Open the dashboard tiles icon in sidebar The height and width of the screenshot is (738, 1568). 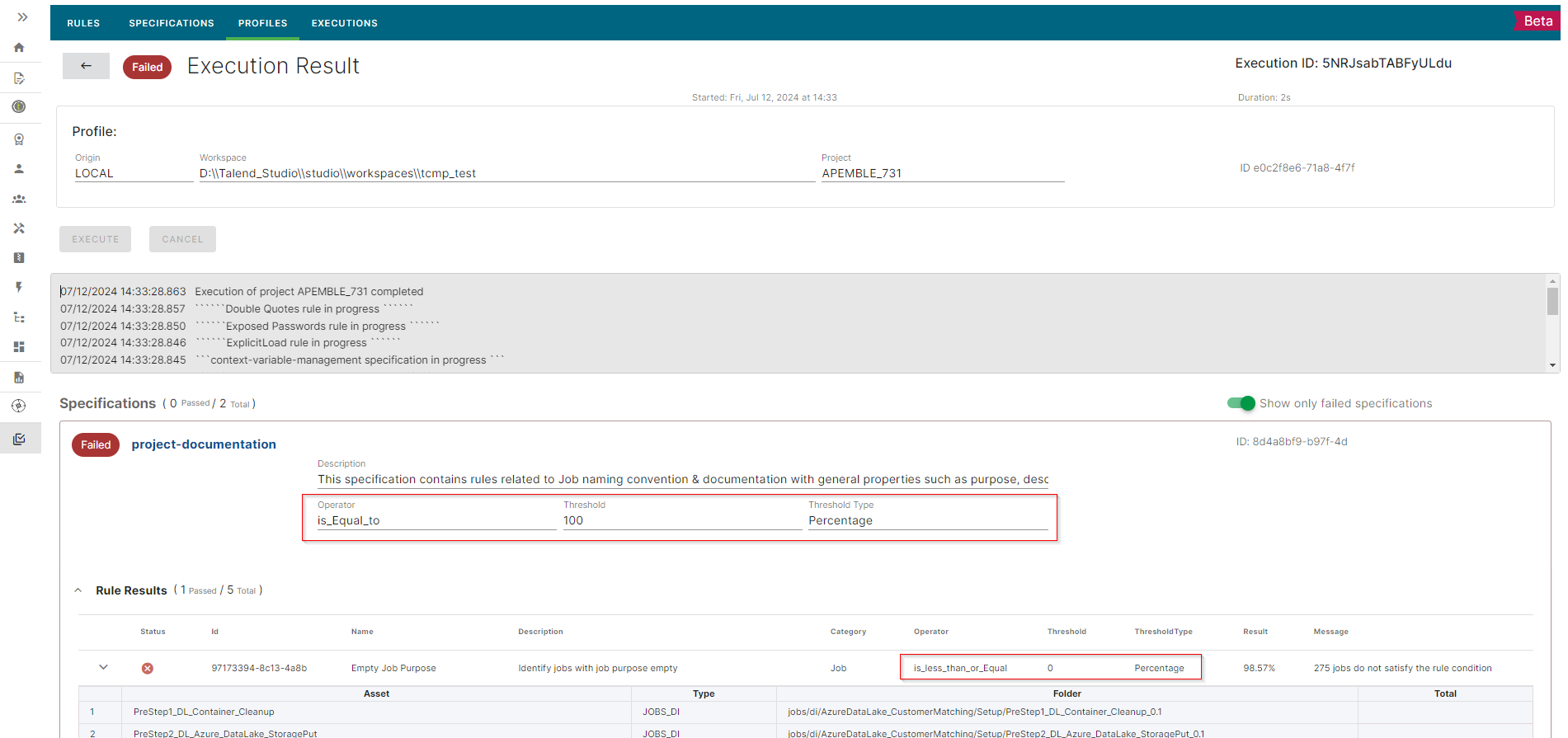pyautogui.click(x=19, y=347)
